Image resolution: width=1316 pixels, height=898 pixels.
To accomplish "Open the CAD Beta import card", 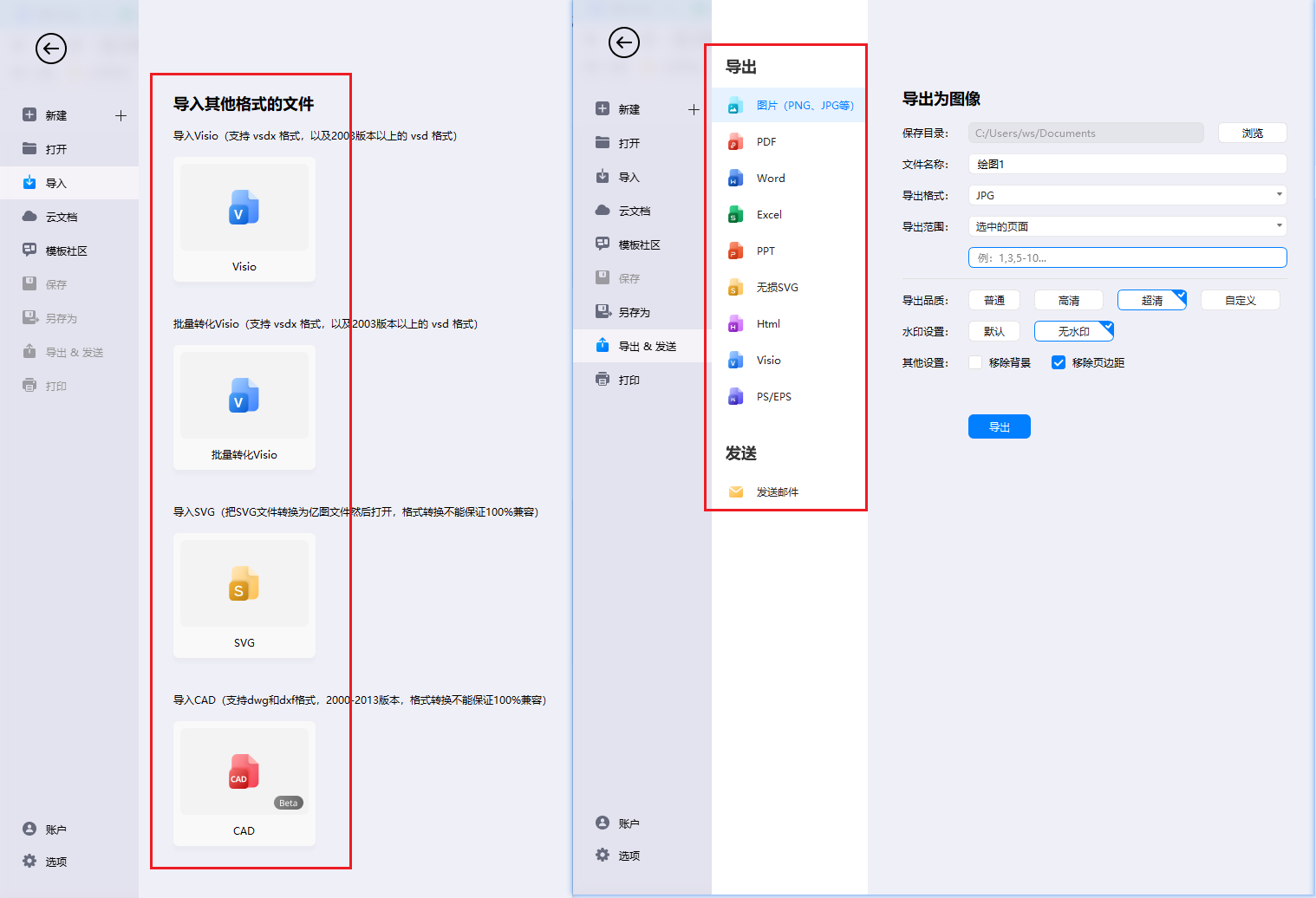I will (x=244, y=784).
